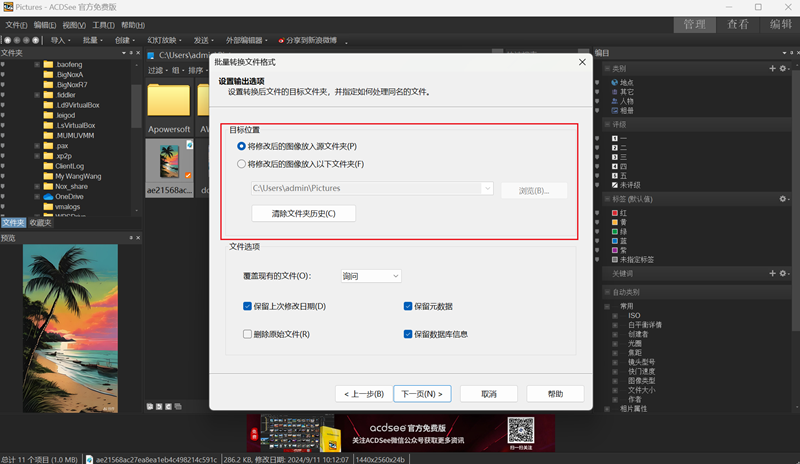Toggle 保留数据库信息 checkbox
Image resolution: width=800 pixels, height=464 pixels.
pos(408,334)
